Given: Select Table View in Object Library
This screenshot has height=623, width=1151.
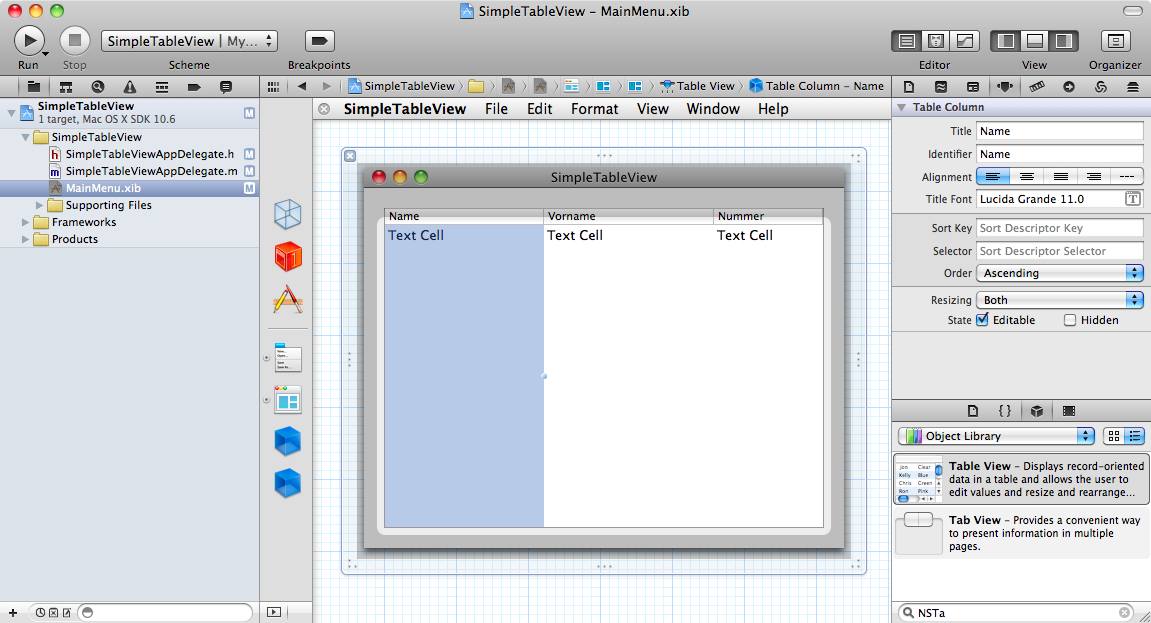Looking at the screenshot, I should (x=1020, y=479).
